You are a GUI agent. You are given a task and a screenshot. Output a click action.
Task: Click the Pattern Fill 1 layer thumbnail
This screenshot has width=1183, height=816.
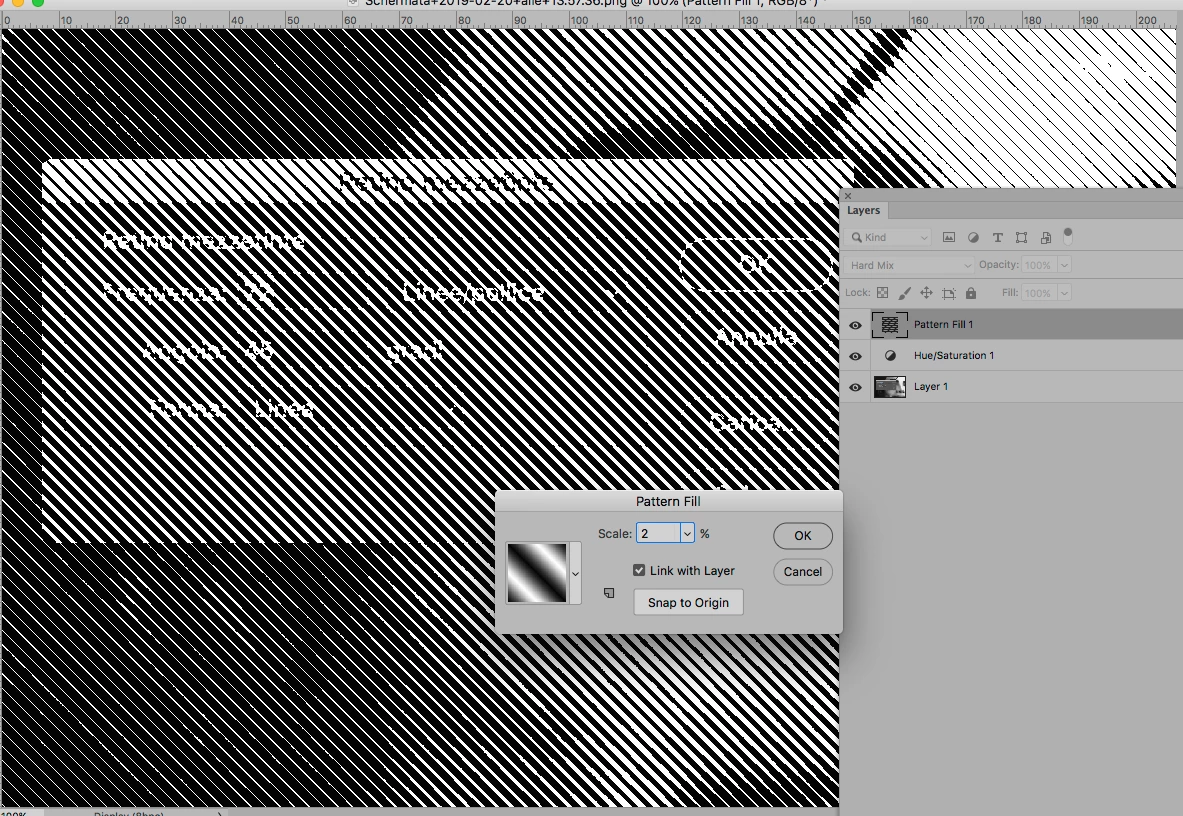[890, 324]
